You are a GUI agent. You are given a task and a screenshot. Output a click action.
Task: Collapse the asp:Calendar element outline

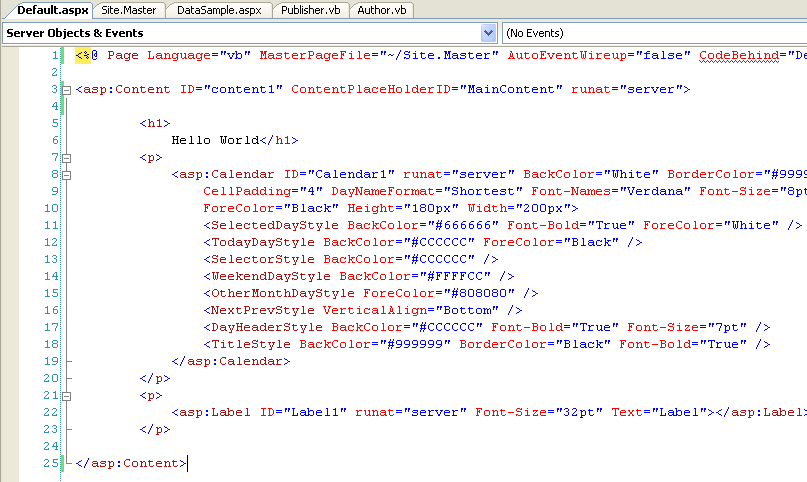pos(68,174)
